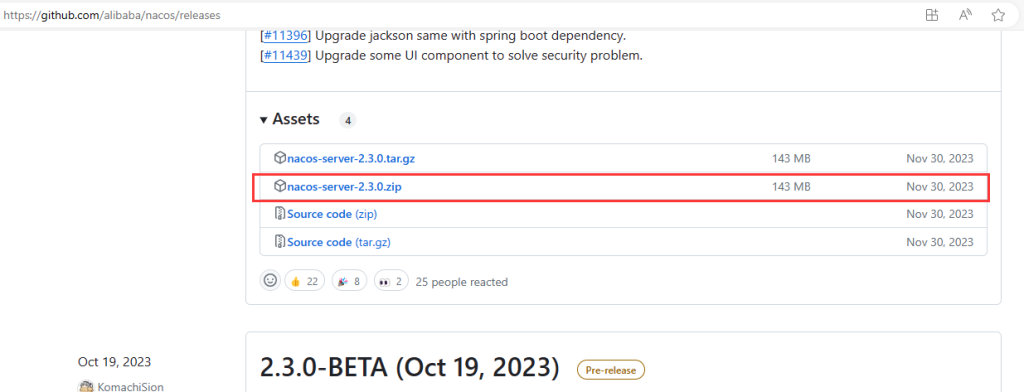Toggle the party popper reaction with 8 votes
1024x392 pixels.
click(x=349, y=282)
